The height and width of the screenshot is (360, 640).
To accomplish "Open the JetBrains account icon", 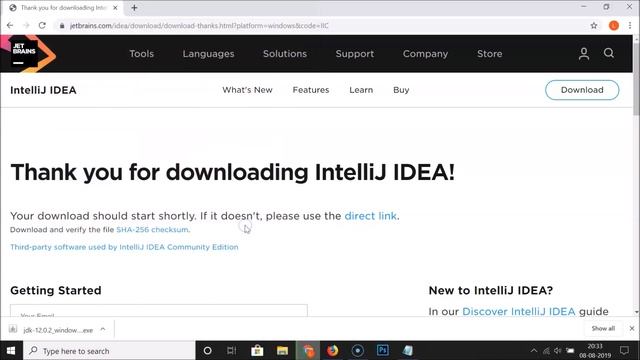I will pyautogui.click(x=584, y=53).
